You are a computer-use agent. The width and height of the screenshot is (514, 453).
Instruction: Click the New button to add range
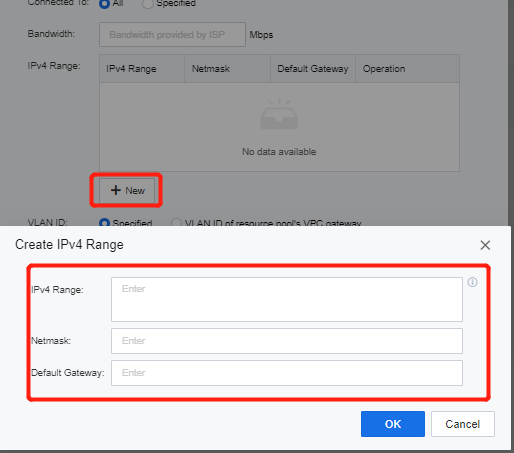click(127, 190)
